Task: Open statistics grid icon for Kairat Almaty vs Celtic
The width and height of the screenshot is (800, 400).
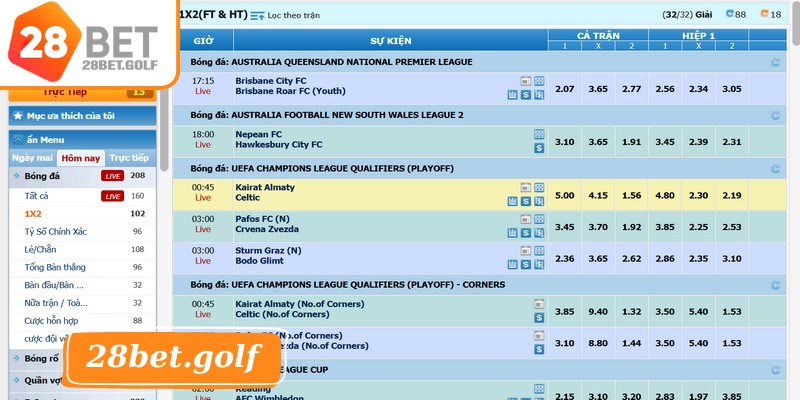Action: [539, 187]
